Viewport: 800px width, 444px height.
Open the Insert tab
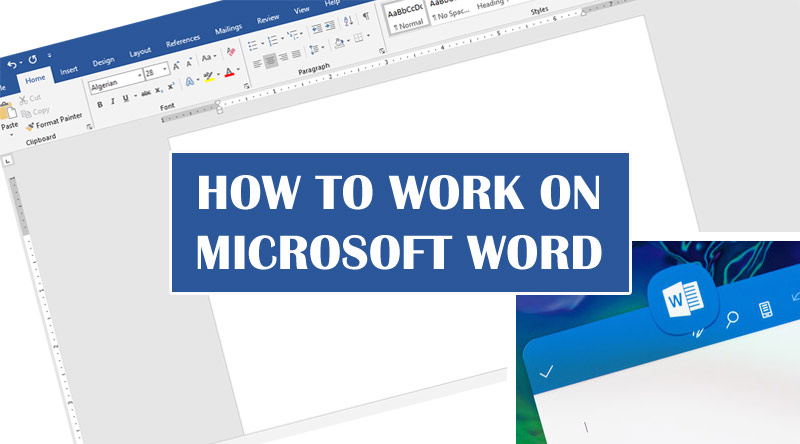68,70
